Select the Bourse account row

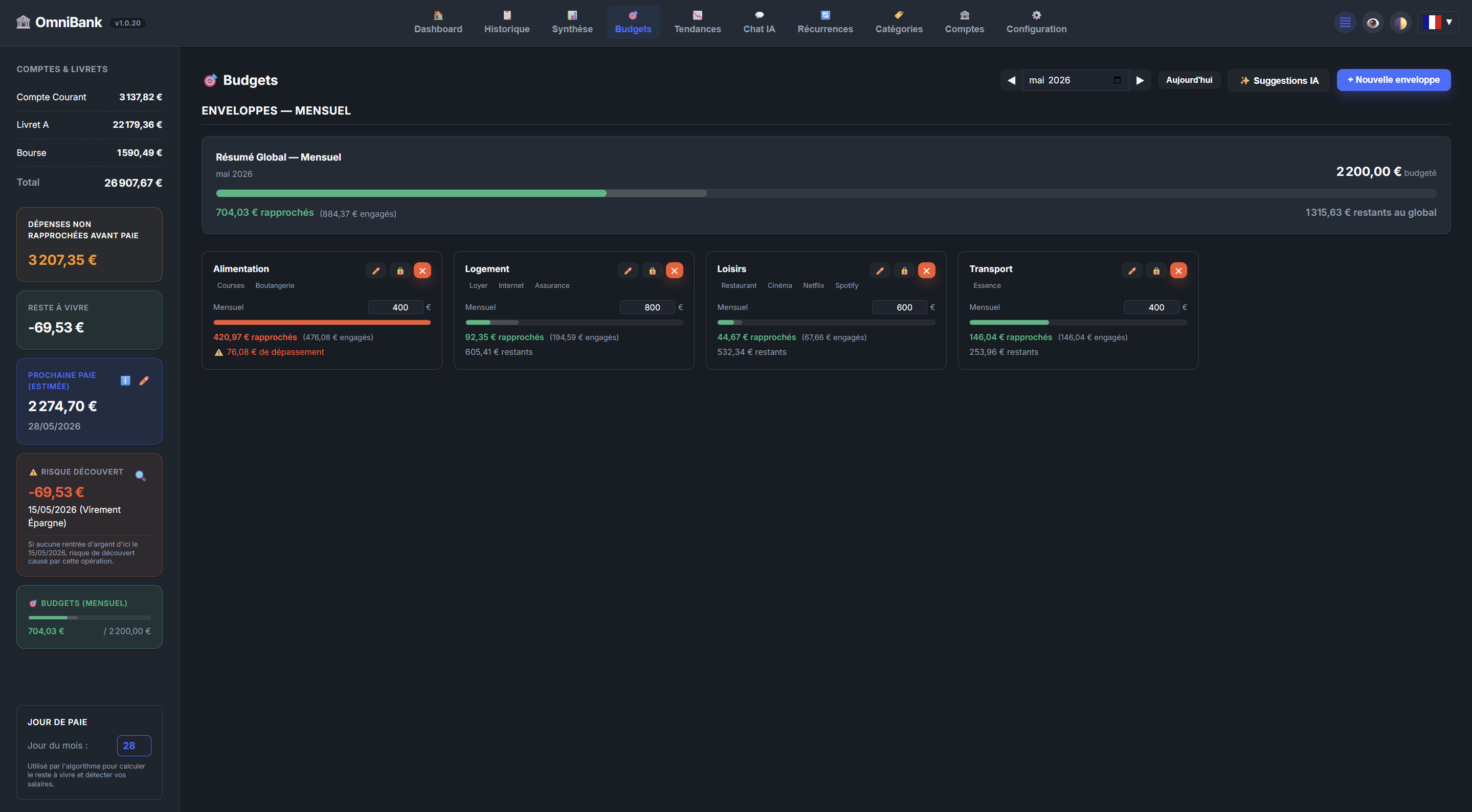89,152
